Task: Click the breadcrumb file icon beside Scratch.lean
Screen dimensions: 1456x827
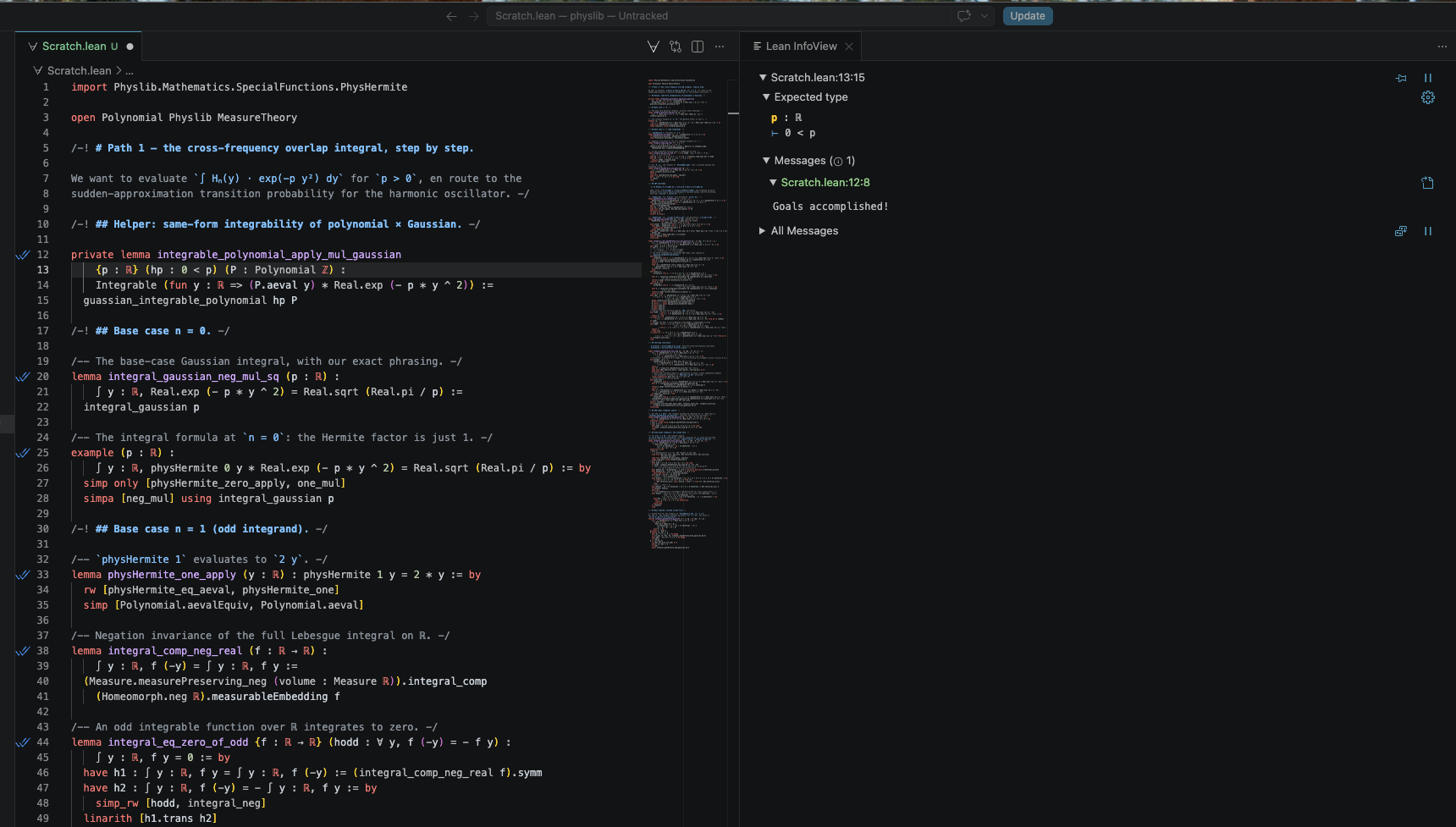Action: pos(37,71)
